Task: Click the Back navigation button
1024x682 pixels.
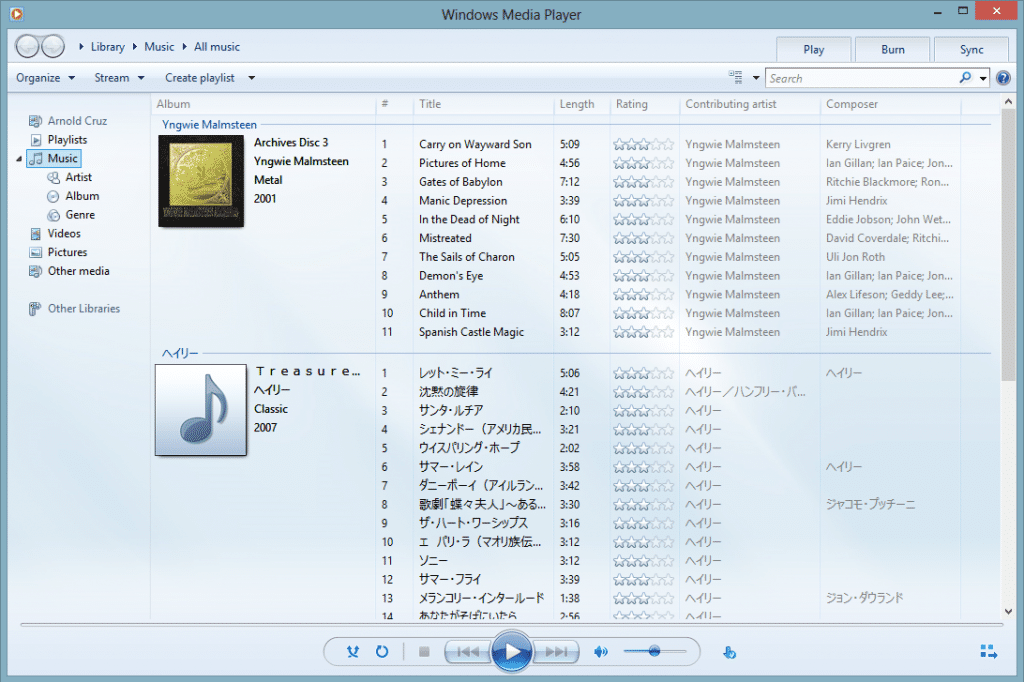Action: [x=27, y=46]
